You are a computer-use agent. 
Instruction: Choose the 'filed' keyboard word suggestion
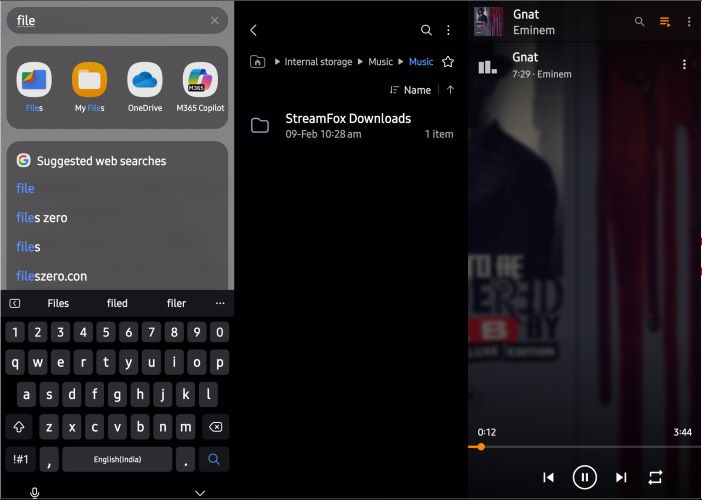[117, 303]
